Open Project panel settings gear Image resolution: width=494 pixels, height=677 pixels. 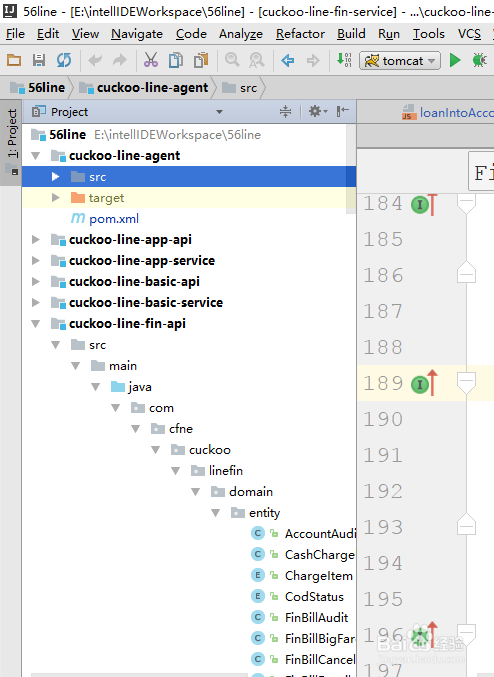point(317,112)
